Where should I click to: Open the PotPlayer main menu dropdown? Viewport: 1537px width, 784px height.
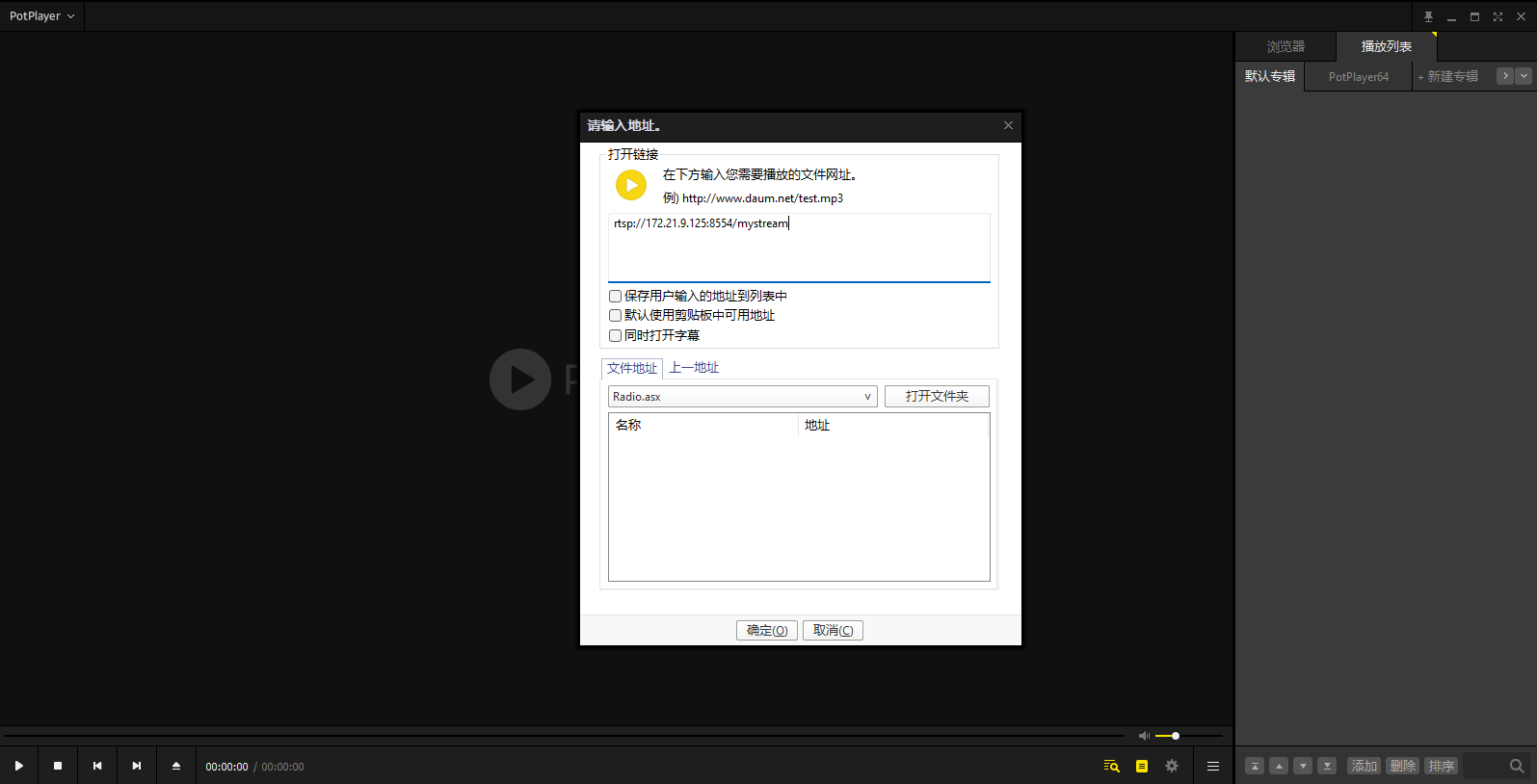point(42,16)
